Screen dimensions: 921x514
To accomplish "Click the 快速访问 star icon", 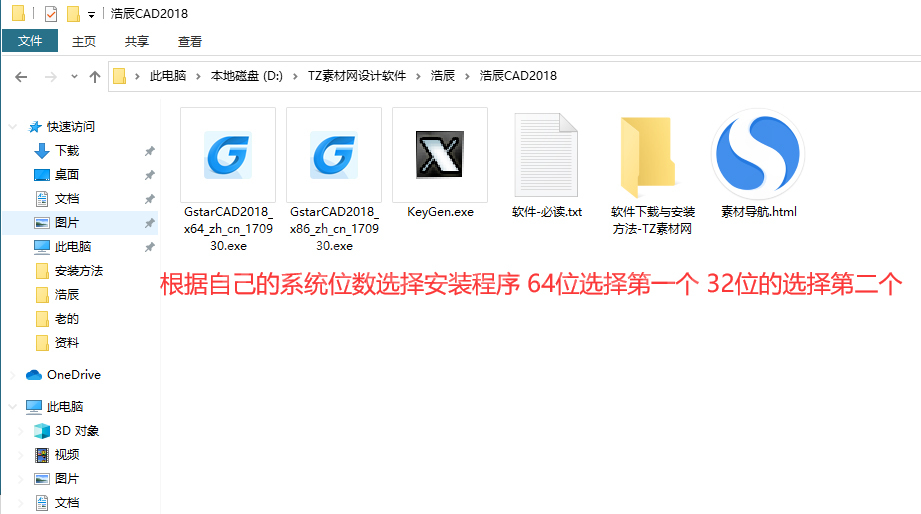I will (35, 127).
